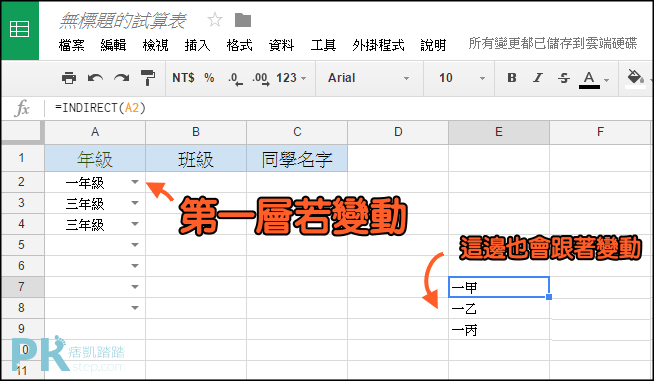Select row 5 header
The height and width of the screenshot is (381, 654).
point(23,245)
